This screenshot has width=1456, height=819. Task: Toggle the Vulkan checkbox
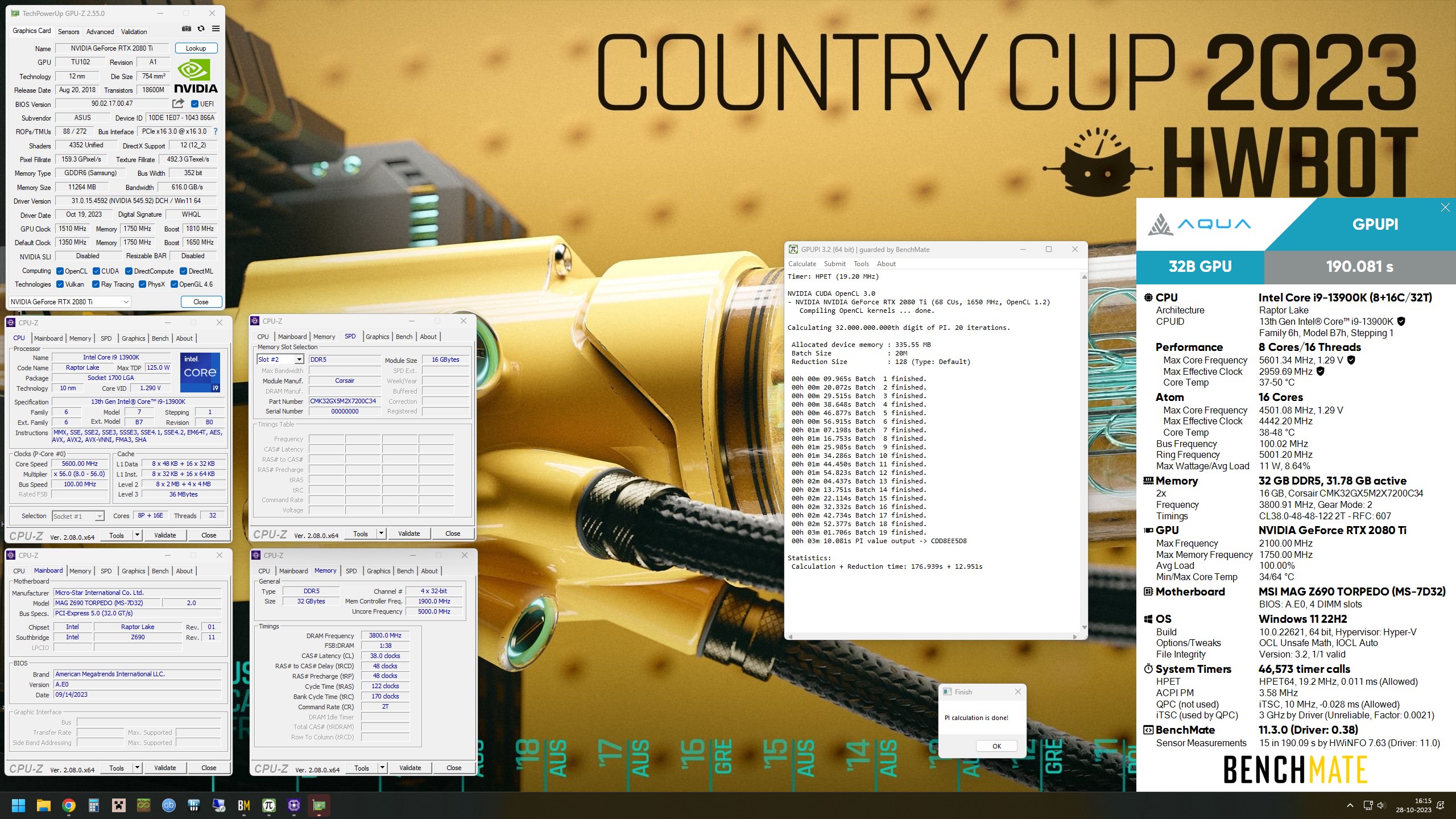pos(60,284)
